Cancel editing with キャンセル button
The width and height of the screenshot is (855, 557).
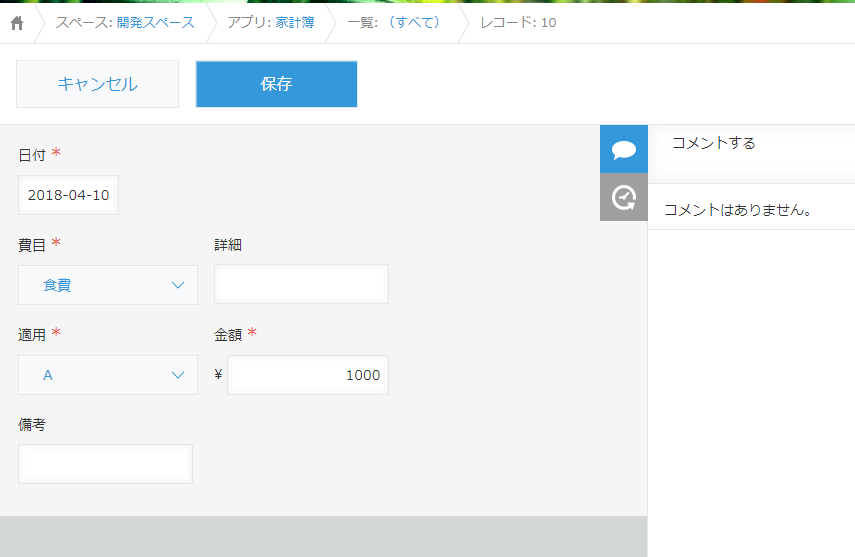[98, 84]
